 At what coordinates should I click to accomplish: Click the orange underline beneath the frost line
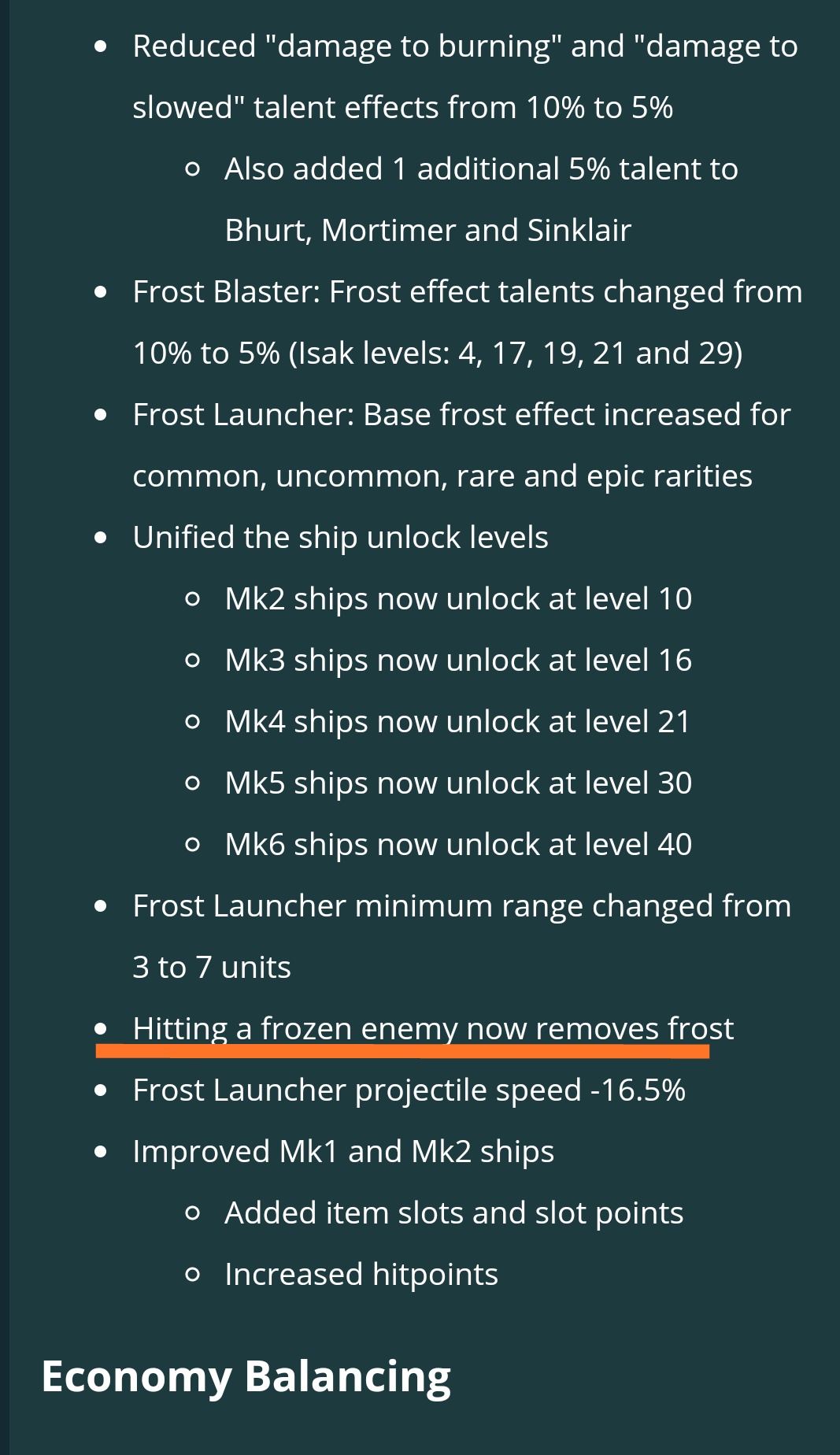point(401,1051)
